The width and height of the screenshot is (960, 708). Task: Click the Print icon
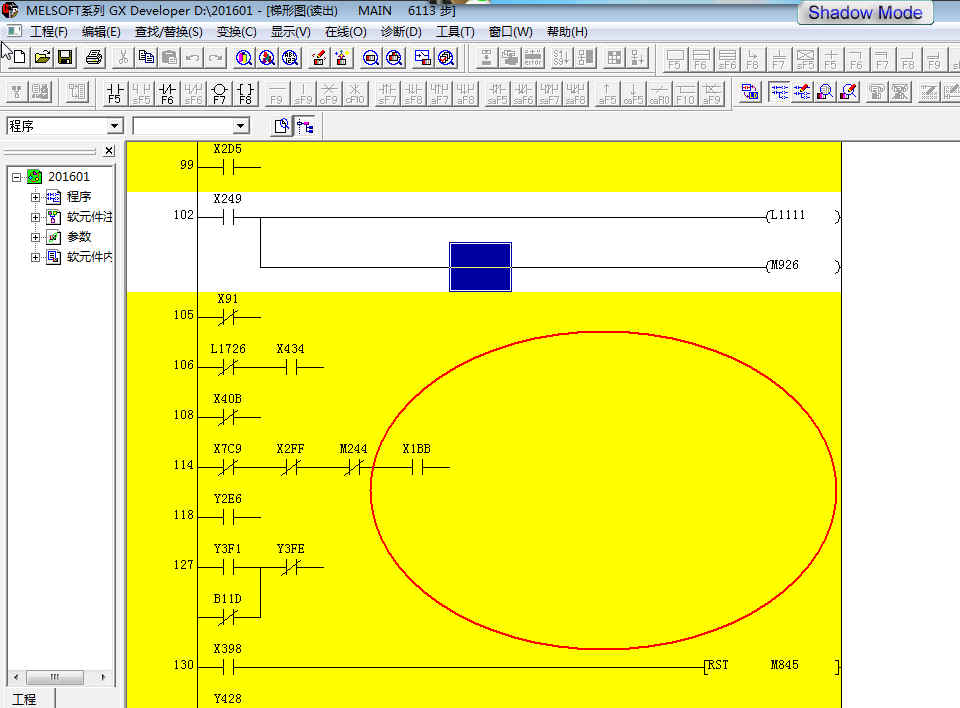pyautogui.click(x=94, y=58)
